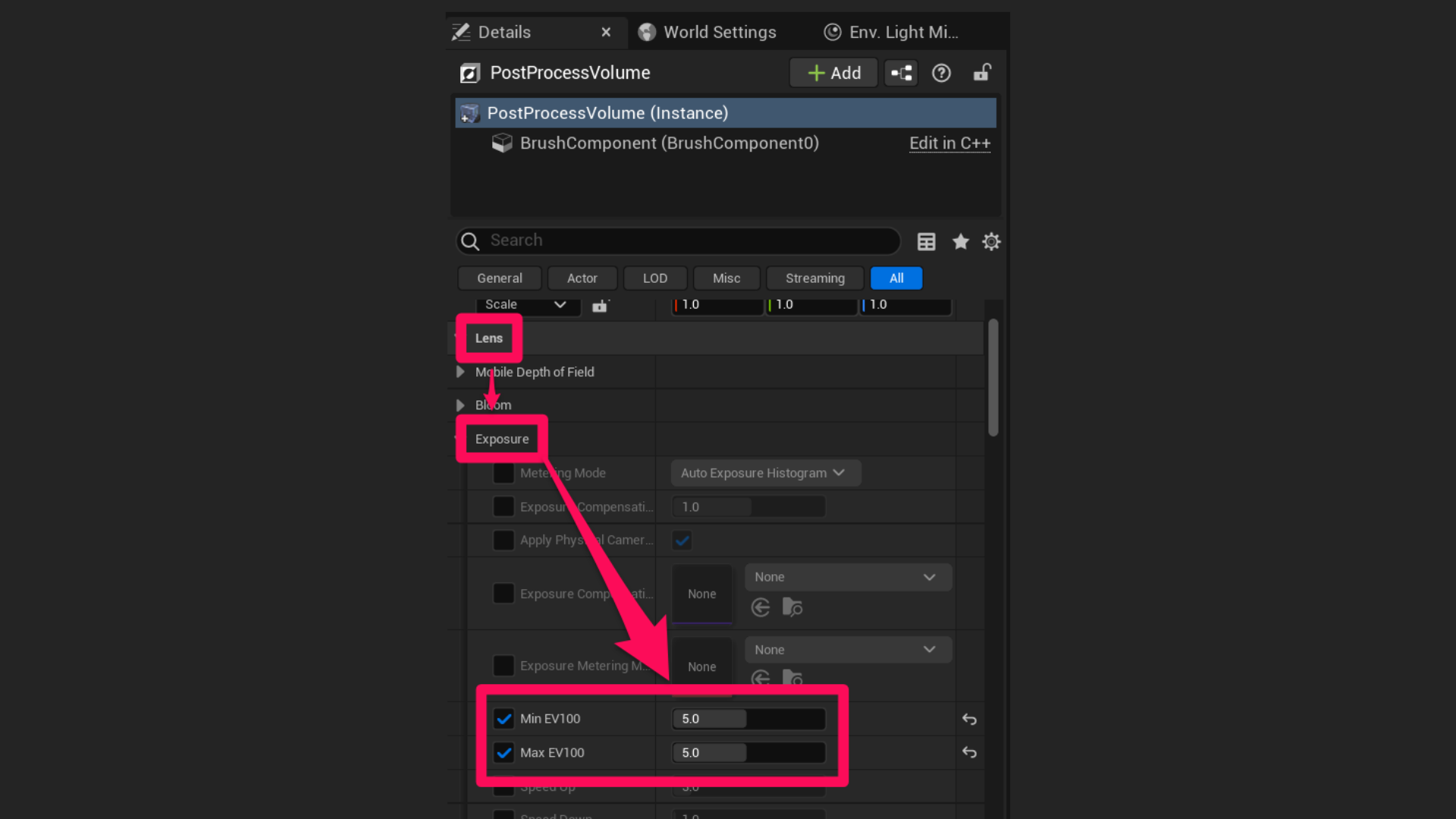Click the Details panel vertical scrollbar
Viewport: 1456px width, 819px height.
click(x=993, y=378)
